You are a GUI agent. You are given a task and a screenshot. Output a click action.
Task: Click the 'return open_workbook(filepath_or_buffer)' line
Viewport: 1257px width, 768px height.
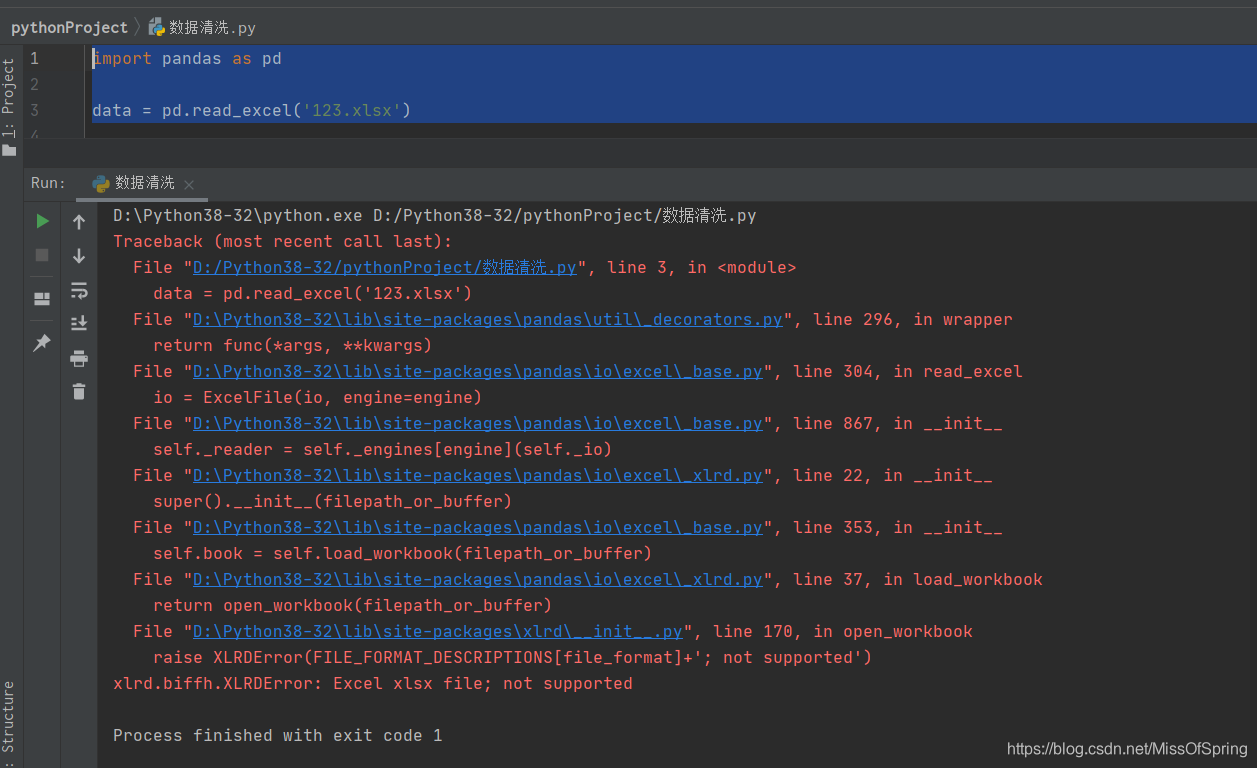click(x=353, y=605)
